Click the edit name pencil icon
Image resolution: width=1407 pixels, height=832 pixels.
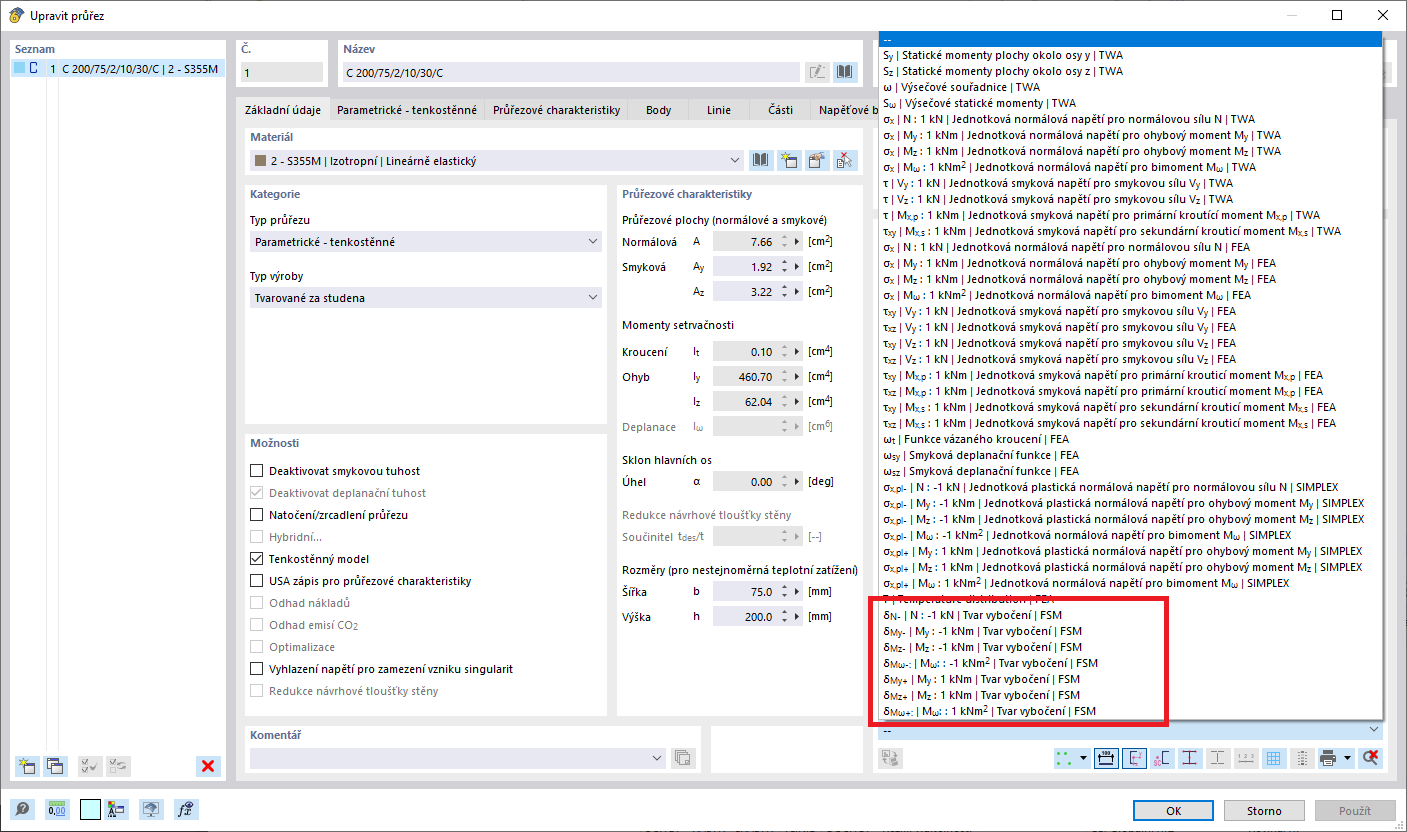tap(818, 72)
